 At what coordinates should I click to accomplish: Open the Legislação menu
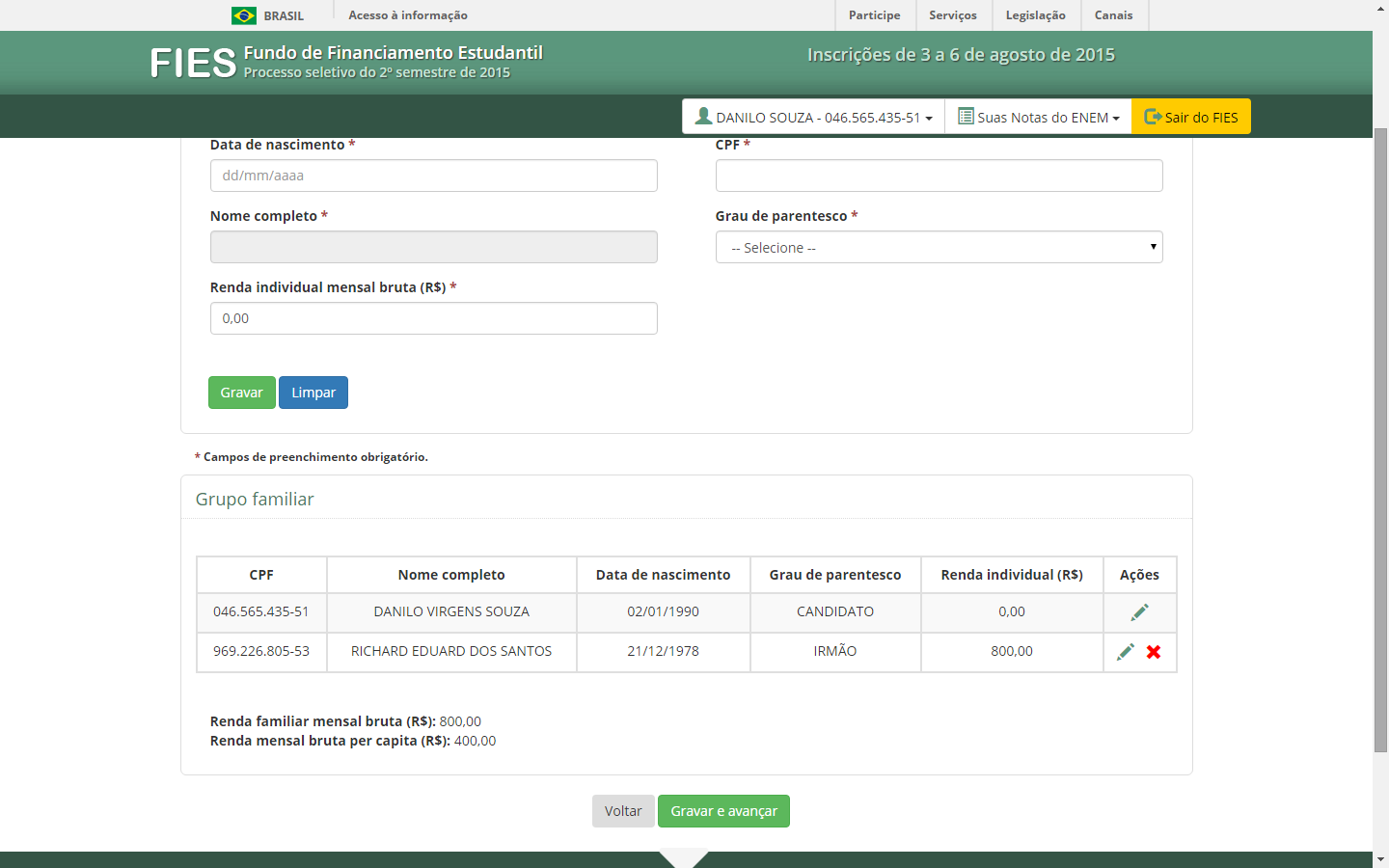click(x=1036, y=15)
